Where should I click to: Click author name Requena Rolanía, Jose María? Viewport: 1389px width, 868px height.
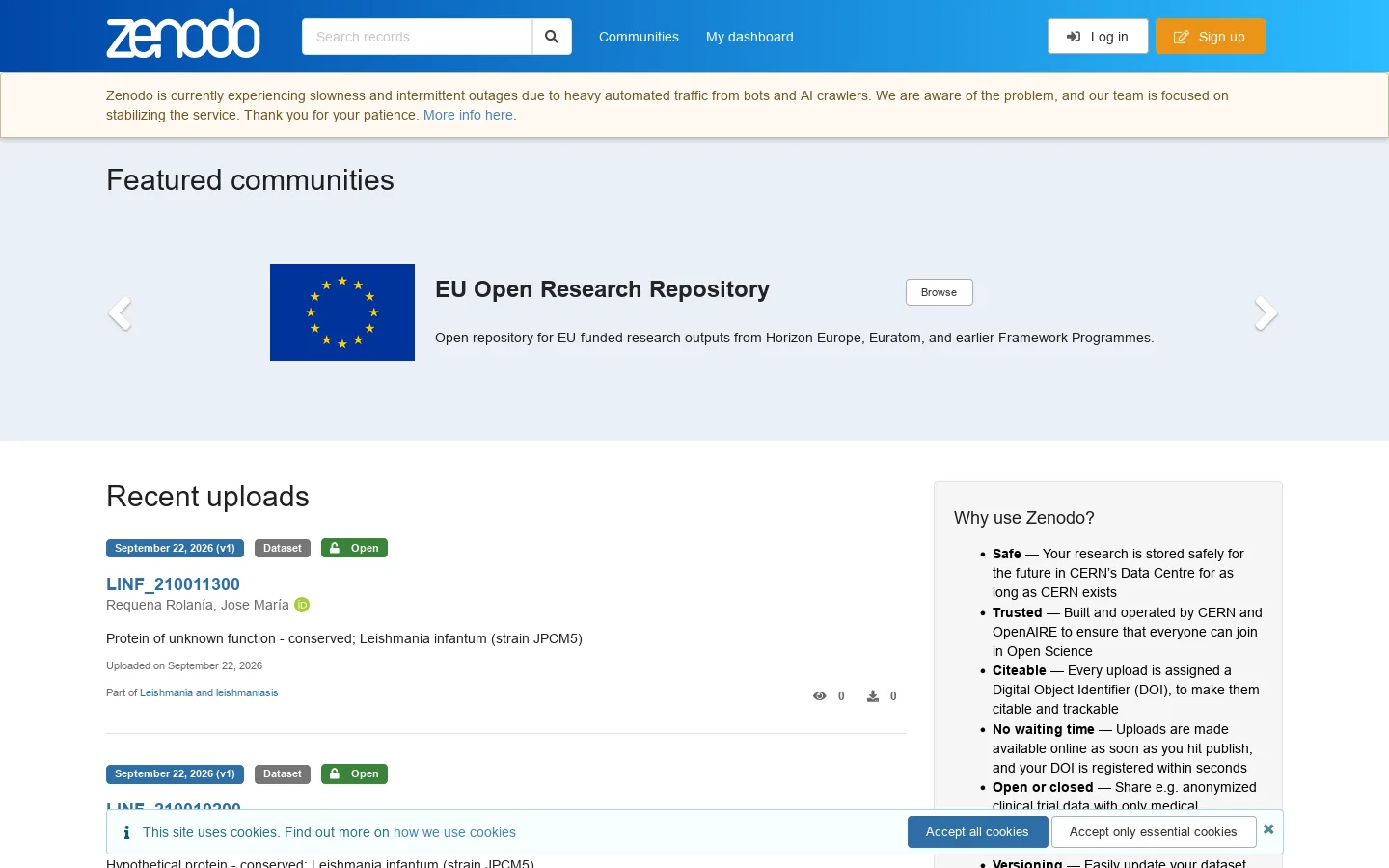pyautogui.click(x=198, y=605)
